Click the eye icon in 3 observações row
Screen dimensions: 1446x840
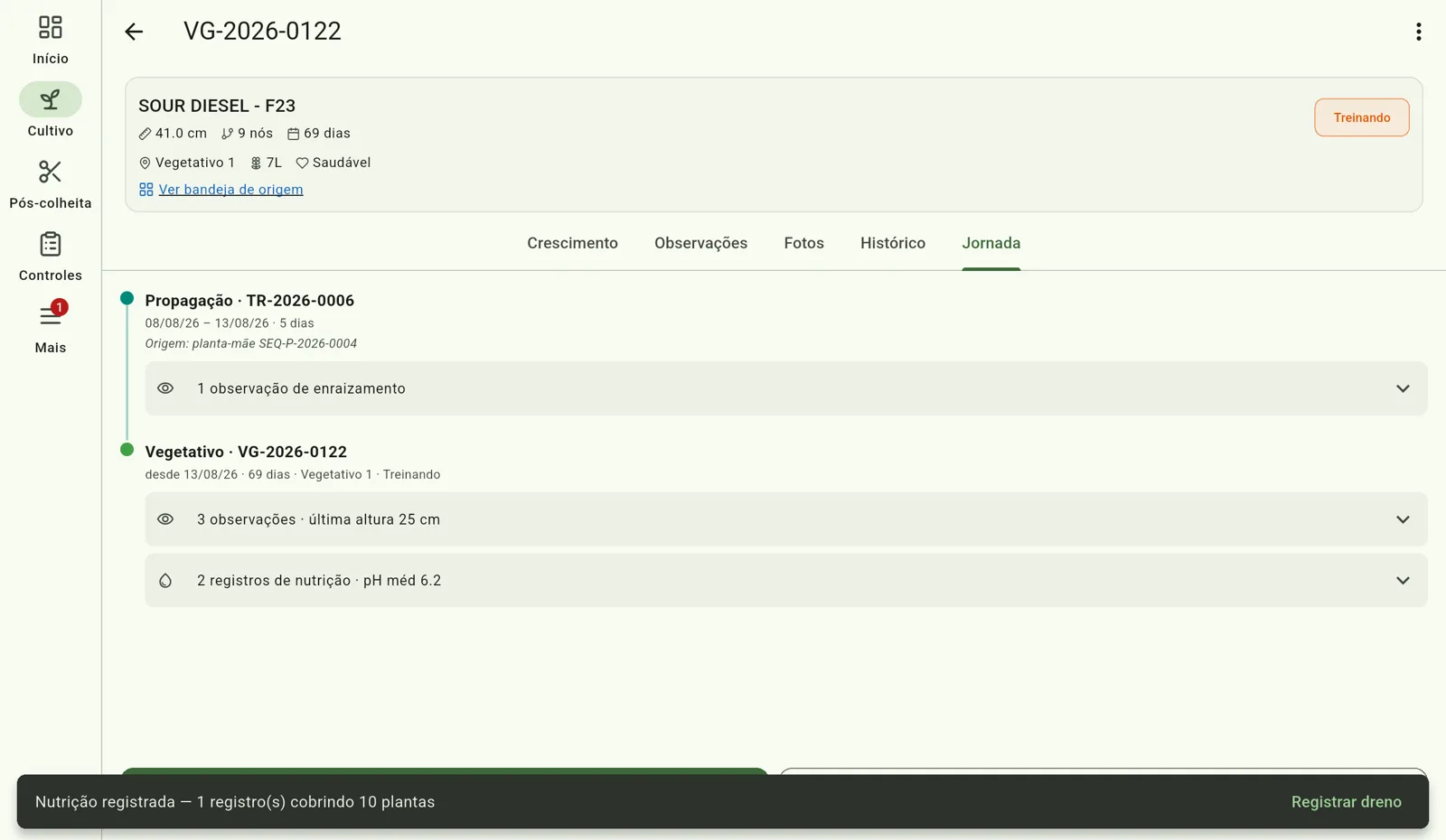[165, 519]
